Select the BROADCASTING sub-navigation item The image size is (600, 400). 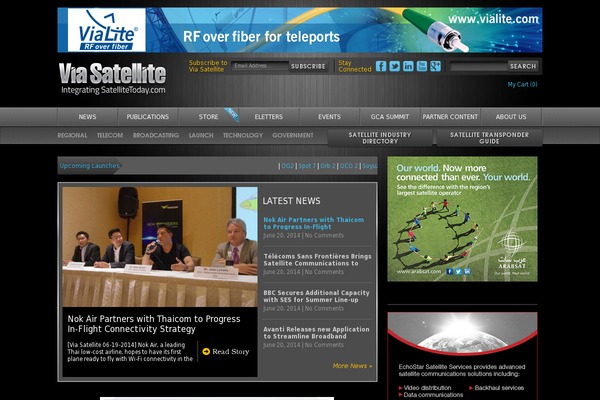156,136
